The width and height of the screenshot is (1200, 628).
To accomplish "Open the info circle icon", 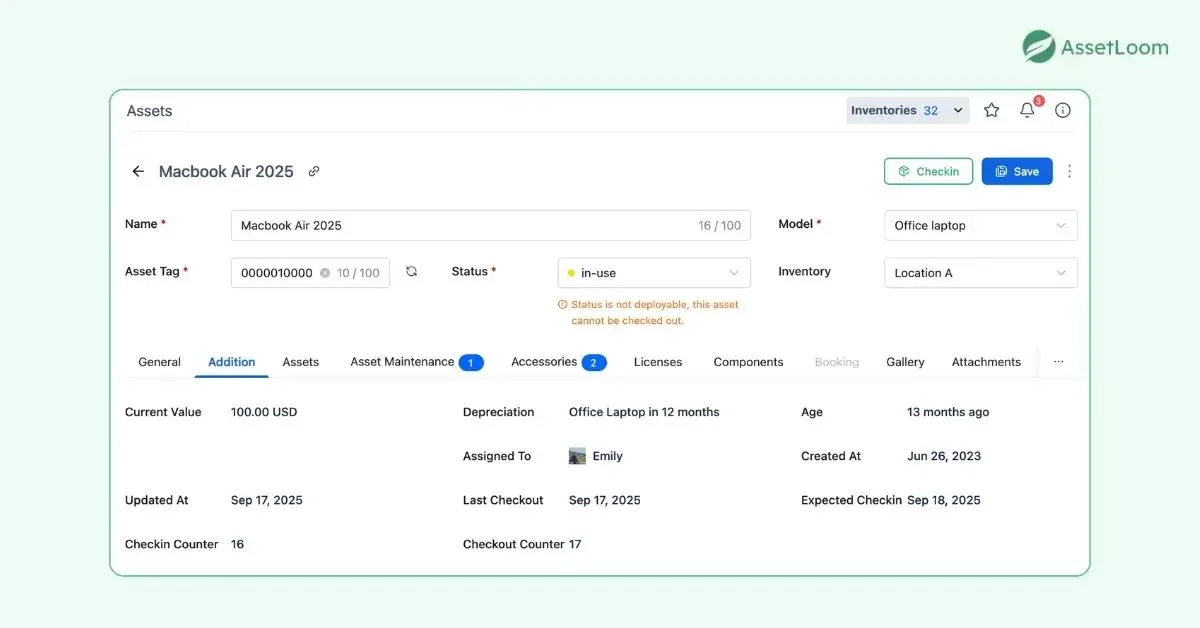I will (x=1063, y=111).
